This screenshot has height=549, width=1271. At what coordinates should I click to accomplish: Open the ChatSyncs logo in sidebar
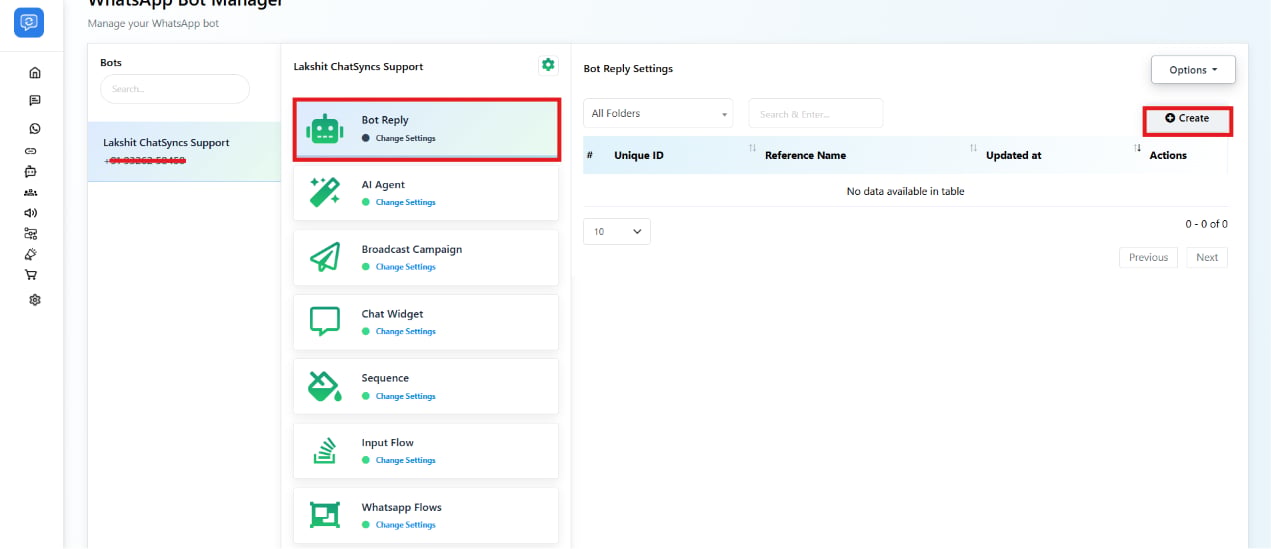[29, 21]
